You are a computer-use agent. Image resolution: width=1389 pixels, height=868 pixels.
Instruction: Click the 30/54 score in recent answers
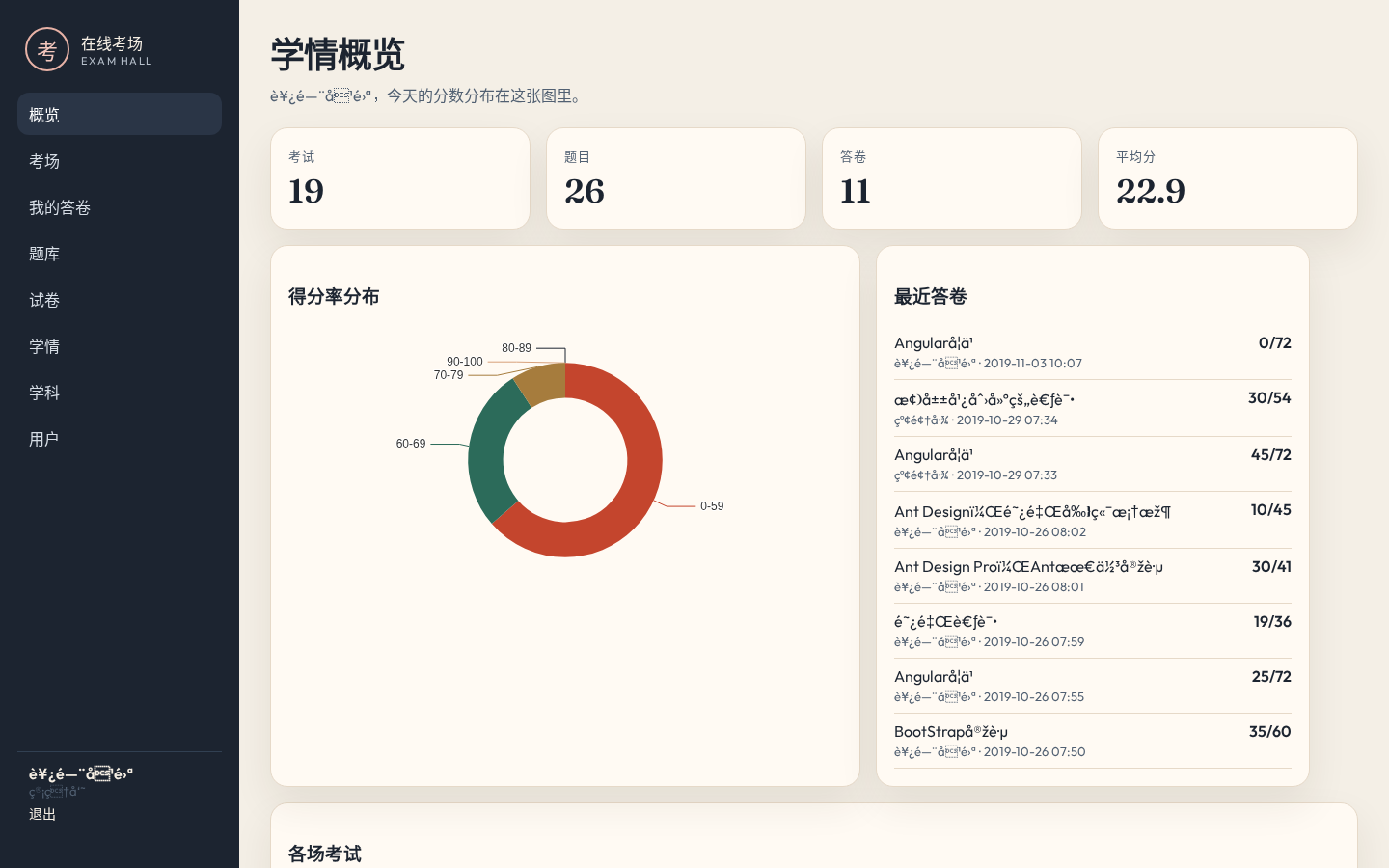1269,397
